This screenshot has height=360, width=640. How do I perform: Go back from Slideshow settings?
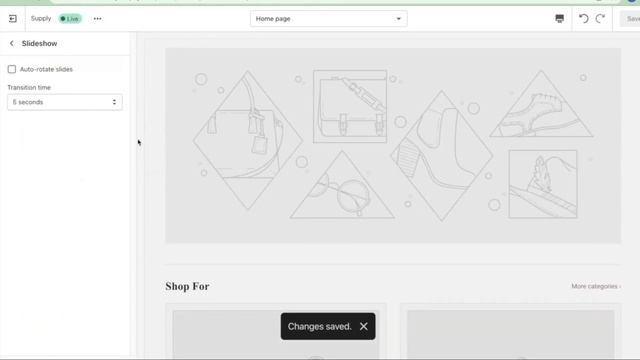pos(12,43)
